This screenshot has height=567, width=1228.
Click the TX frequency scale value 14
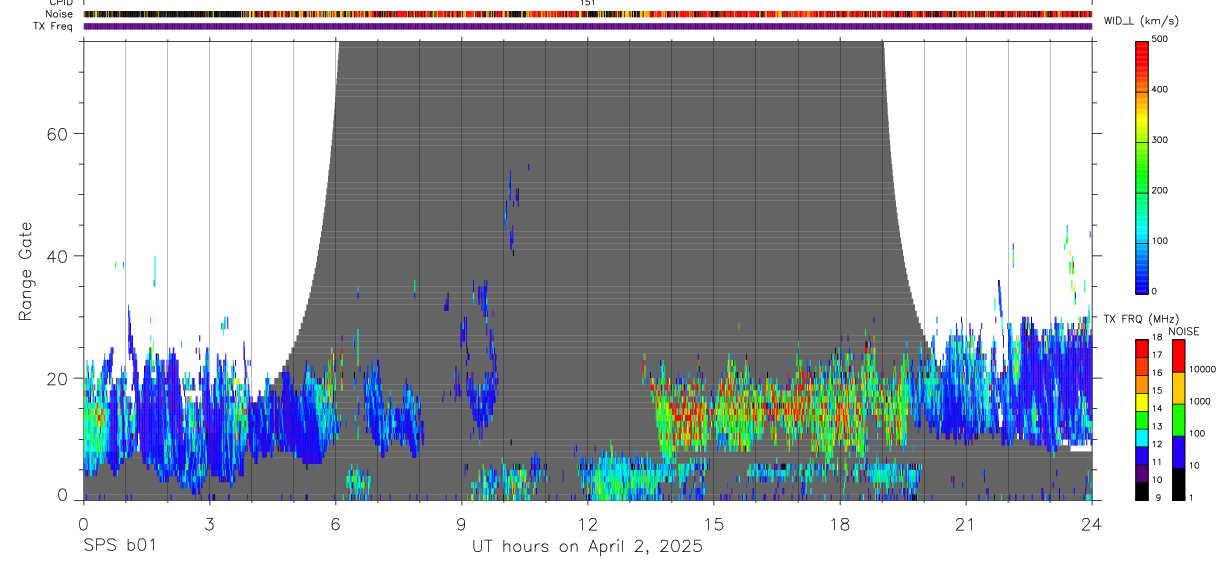(1158, 409)
